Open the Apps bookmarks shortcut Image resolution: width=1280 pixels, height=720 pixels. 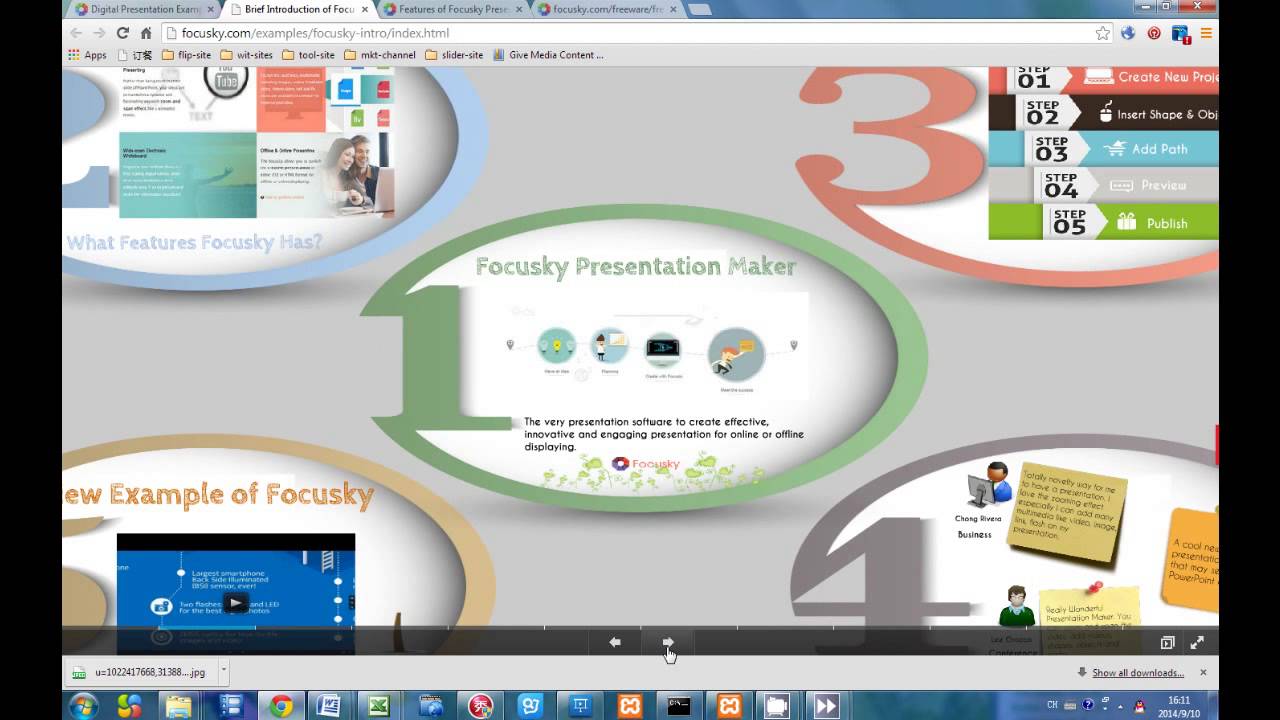coord(87,55)
